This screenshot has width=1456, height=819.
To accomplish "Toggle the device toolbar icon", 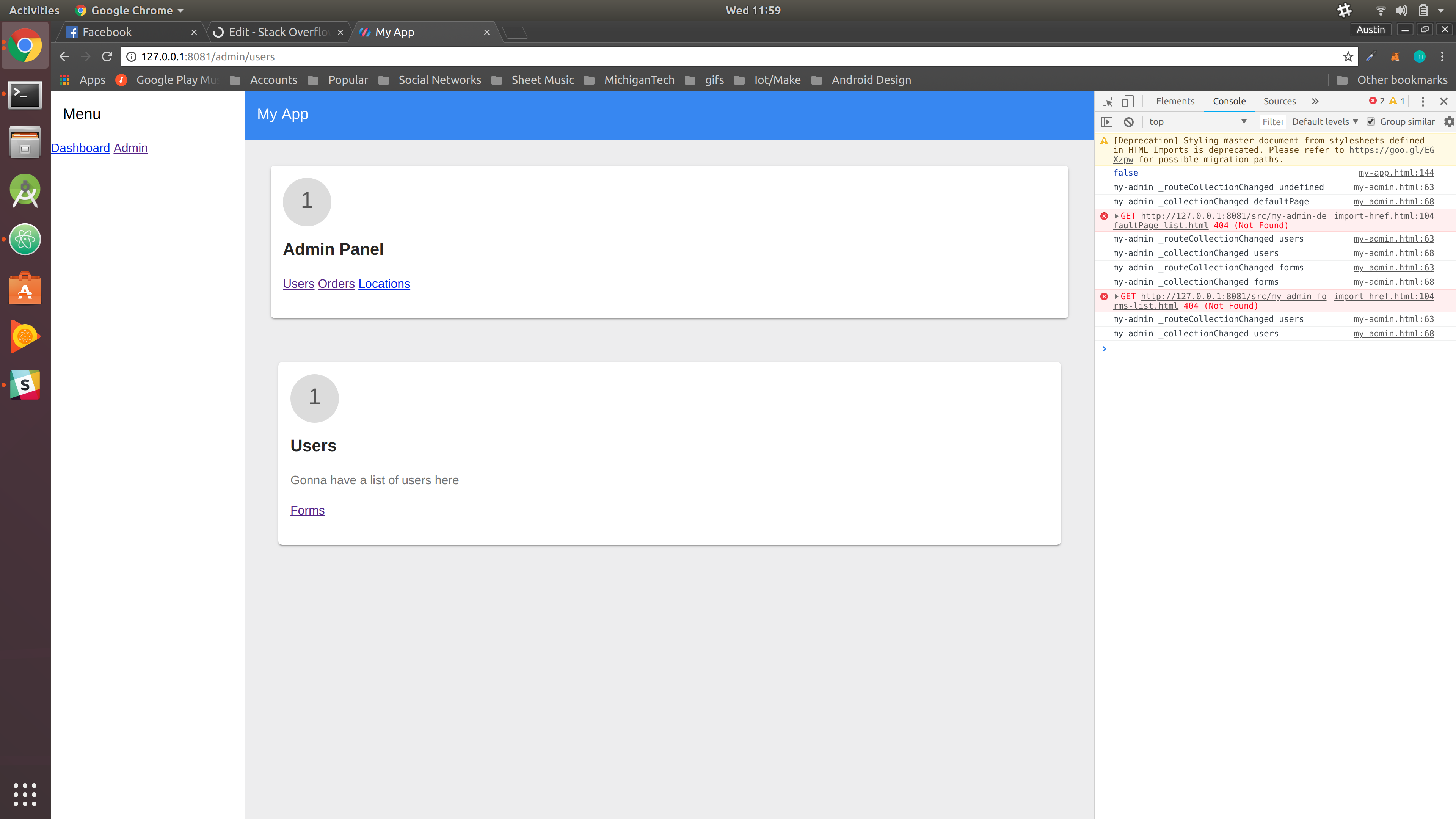I will coord(1128,101).
